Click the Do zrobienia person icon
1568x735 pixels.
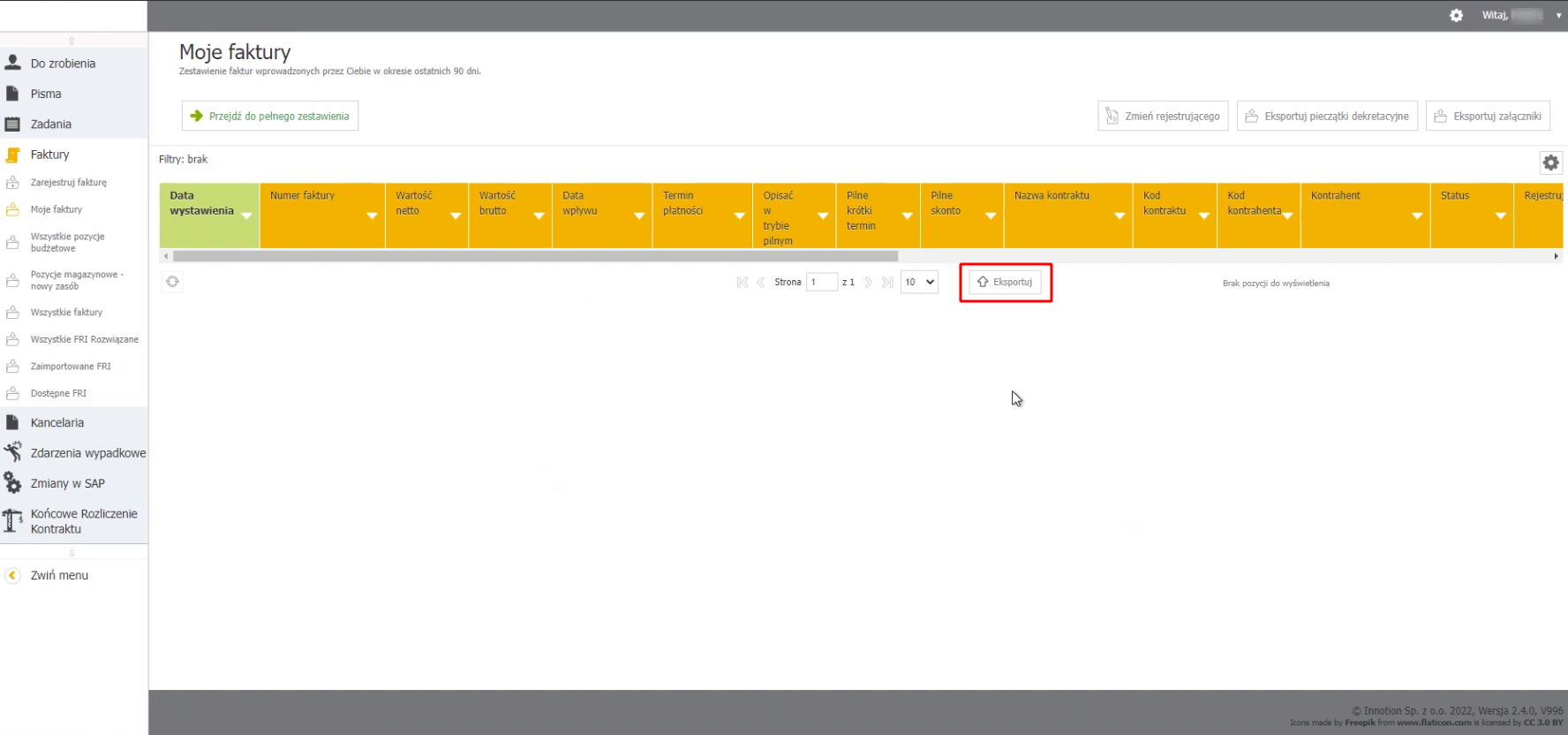(13, 62)
